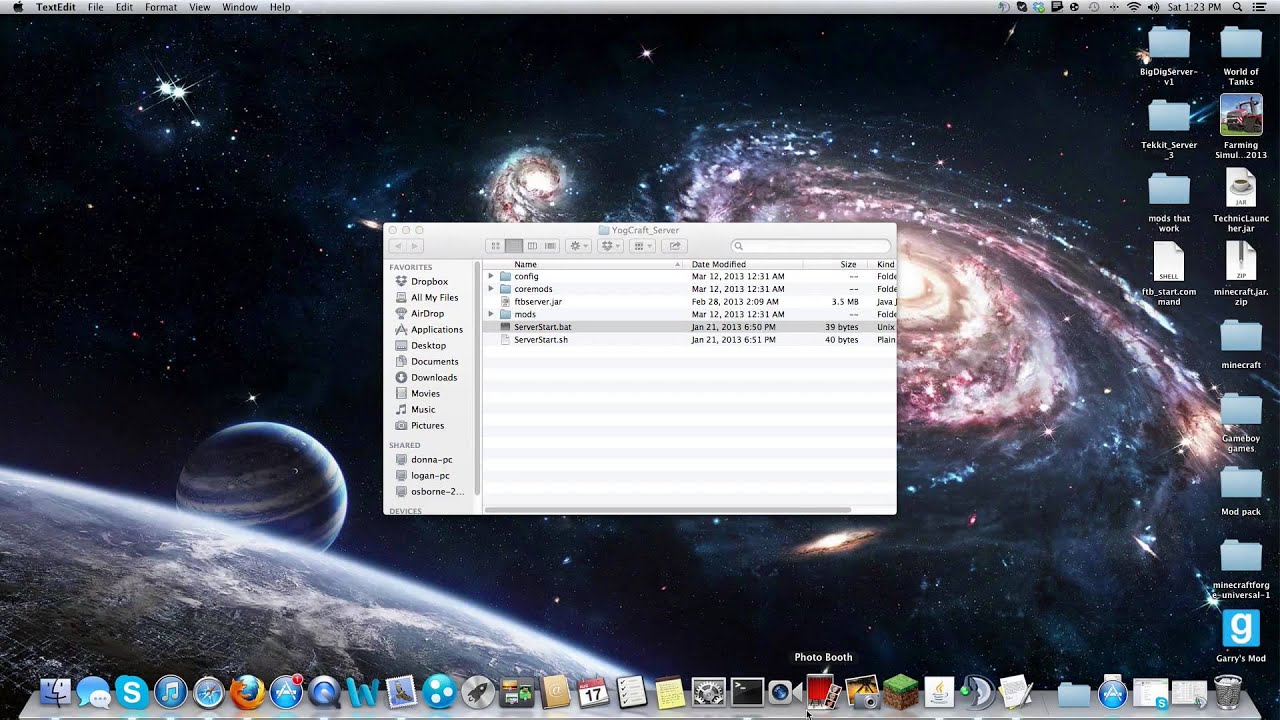Open the Edit menu
The width and height of the screenshot is (1280, 720).
[124, 7]
